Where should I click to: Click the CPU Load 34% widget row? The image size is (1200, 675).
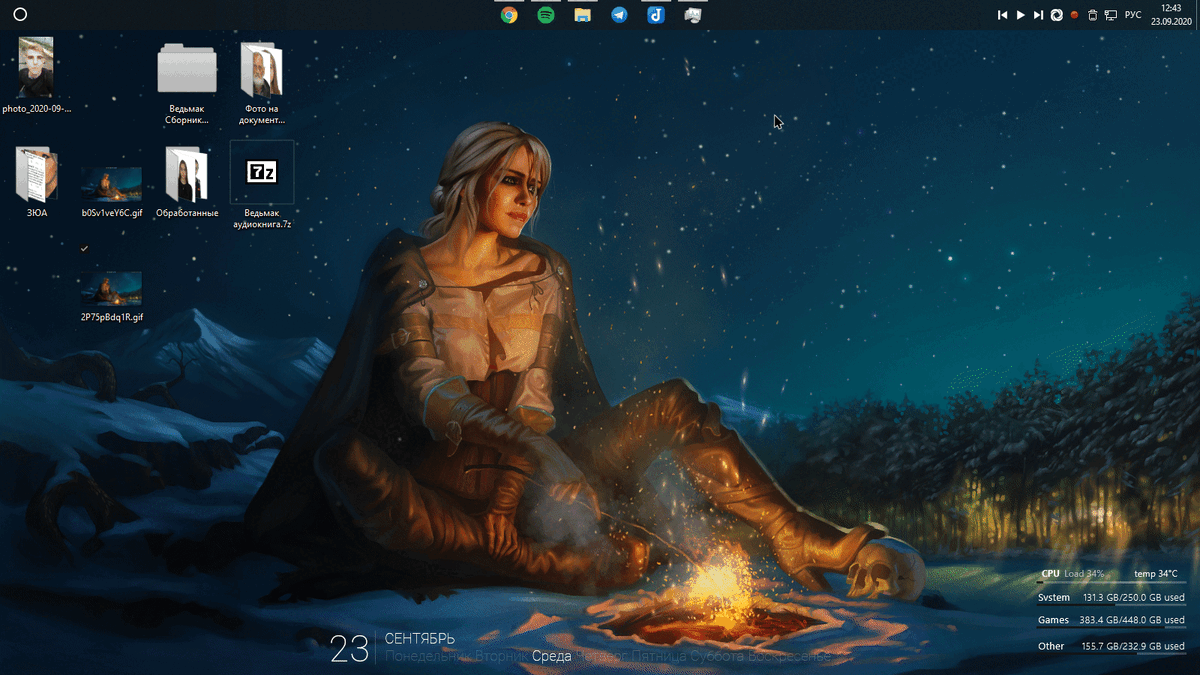[x=1073, y=574]
